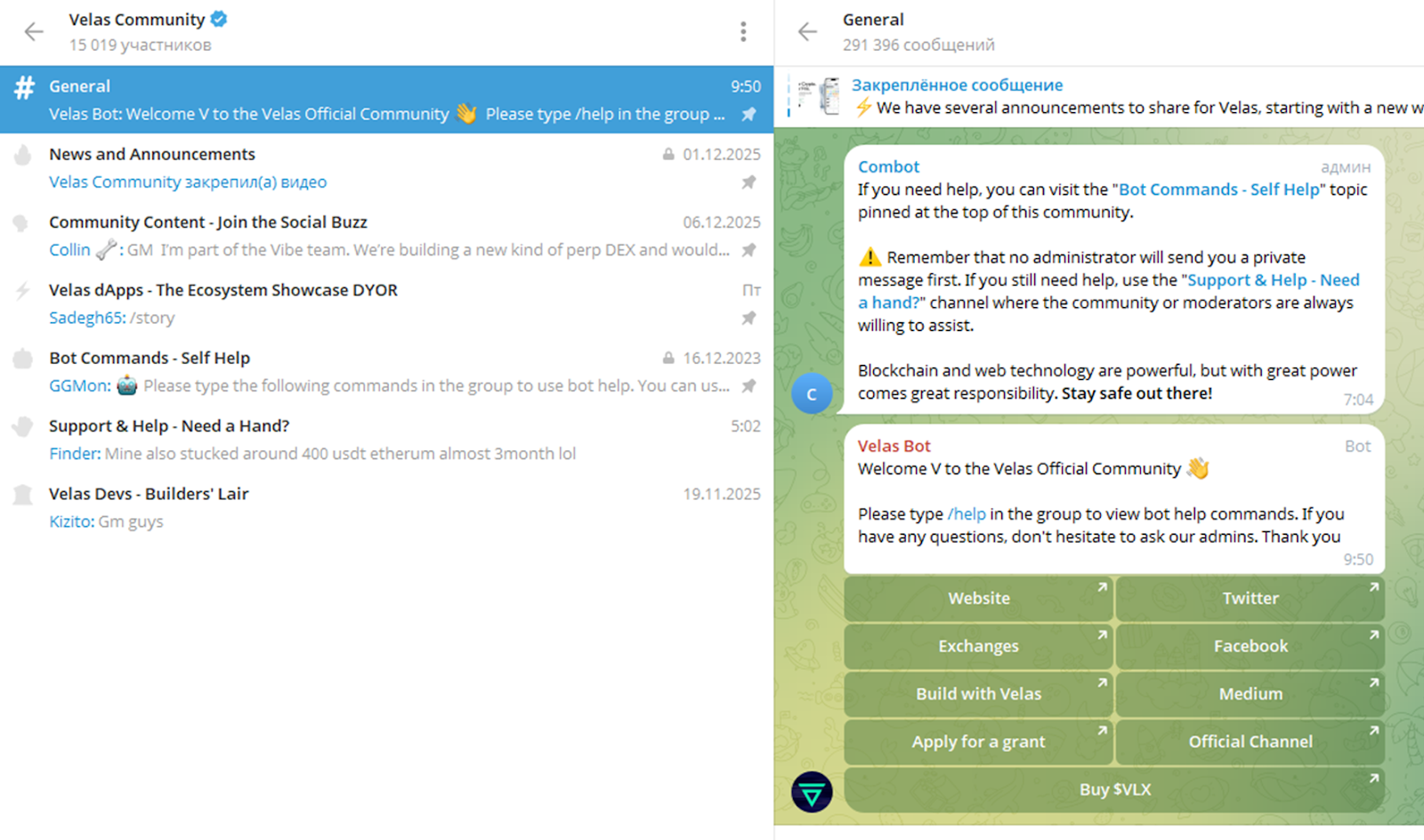Click the pin icon on Bot Commands row
Screen dimensions: 1424x840
749,385
